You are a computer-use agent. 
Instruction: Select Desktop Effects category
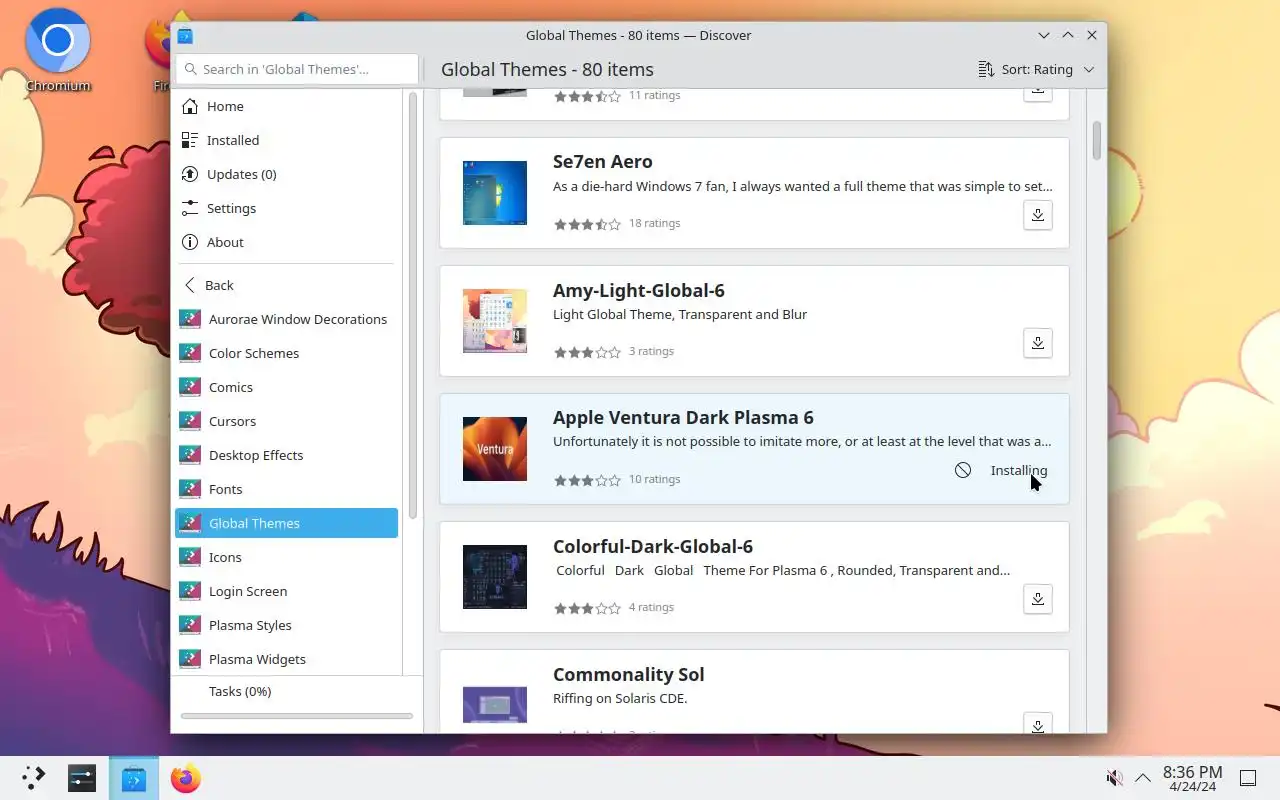coord(287,455)
